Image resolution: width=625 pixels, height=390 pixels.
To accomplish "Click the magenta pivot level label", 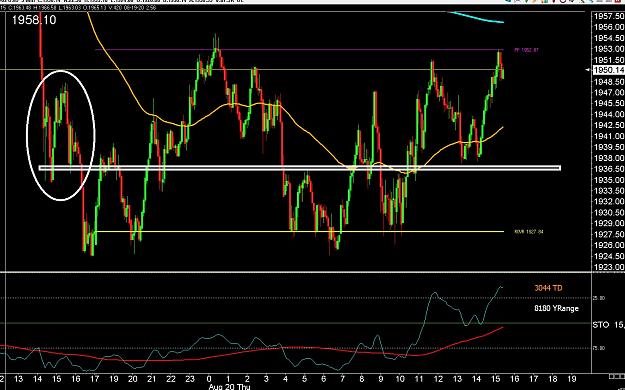I will click(526, 50).
